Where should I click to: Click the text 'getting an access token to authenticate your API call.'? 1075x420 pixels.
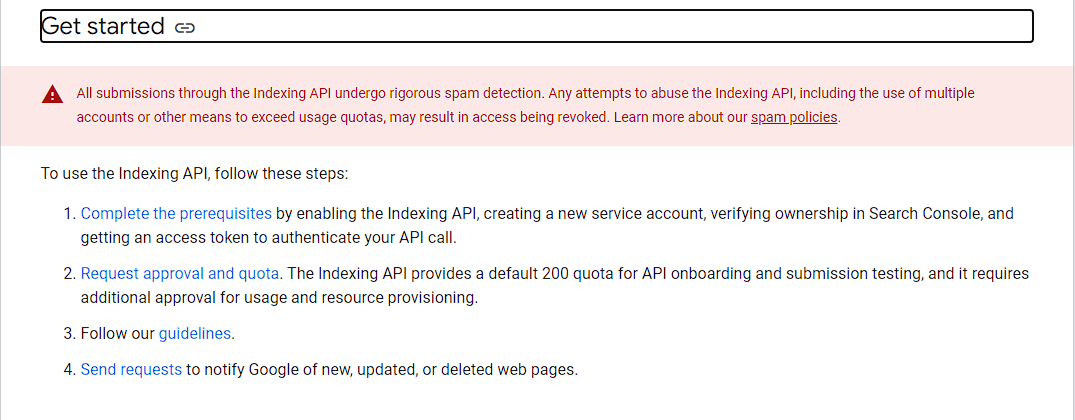(268, 238)
